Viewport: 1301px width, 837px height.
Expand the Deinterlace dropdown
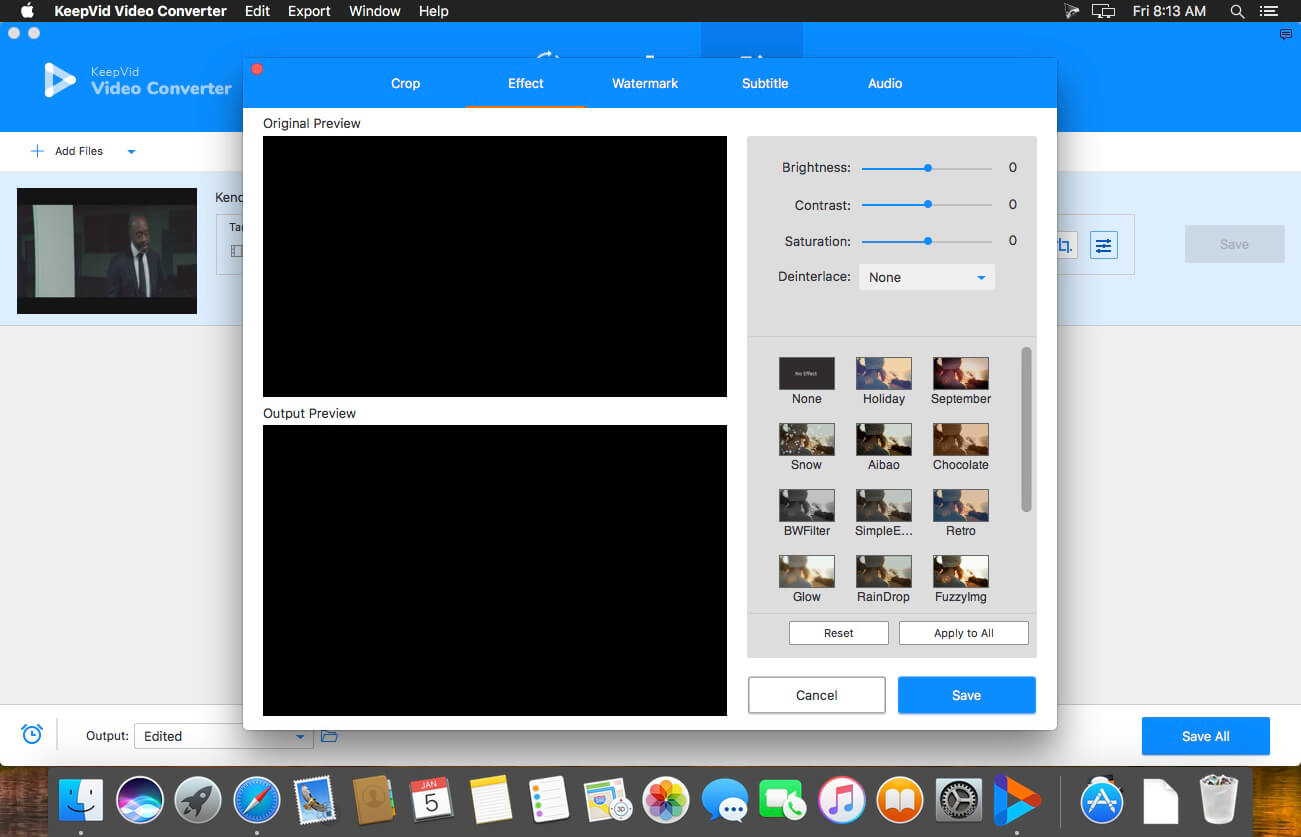(927, 277)
